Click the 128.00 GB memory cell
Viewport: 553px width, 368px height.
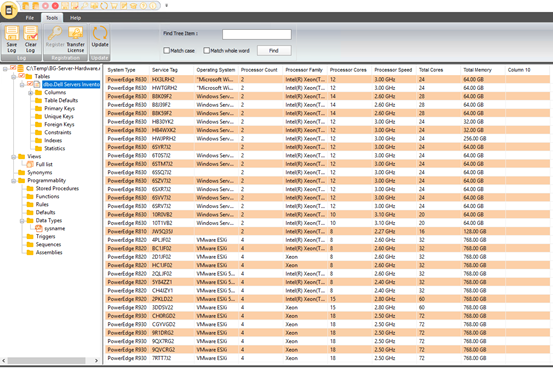[x=483, y=231]
